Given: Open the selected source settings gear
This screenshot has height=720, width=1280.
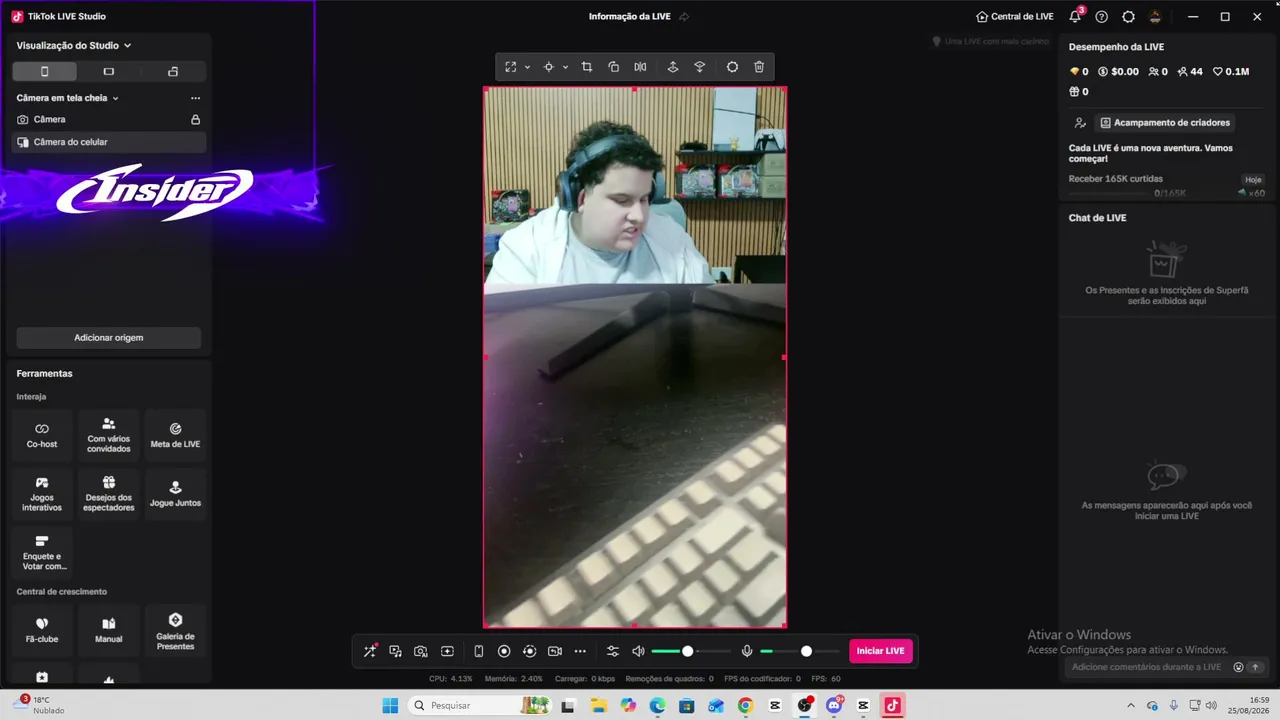Looking at the screenshot, I should 732,67.
